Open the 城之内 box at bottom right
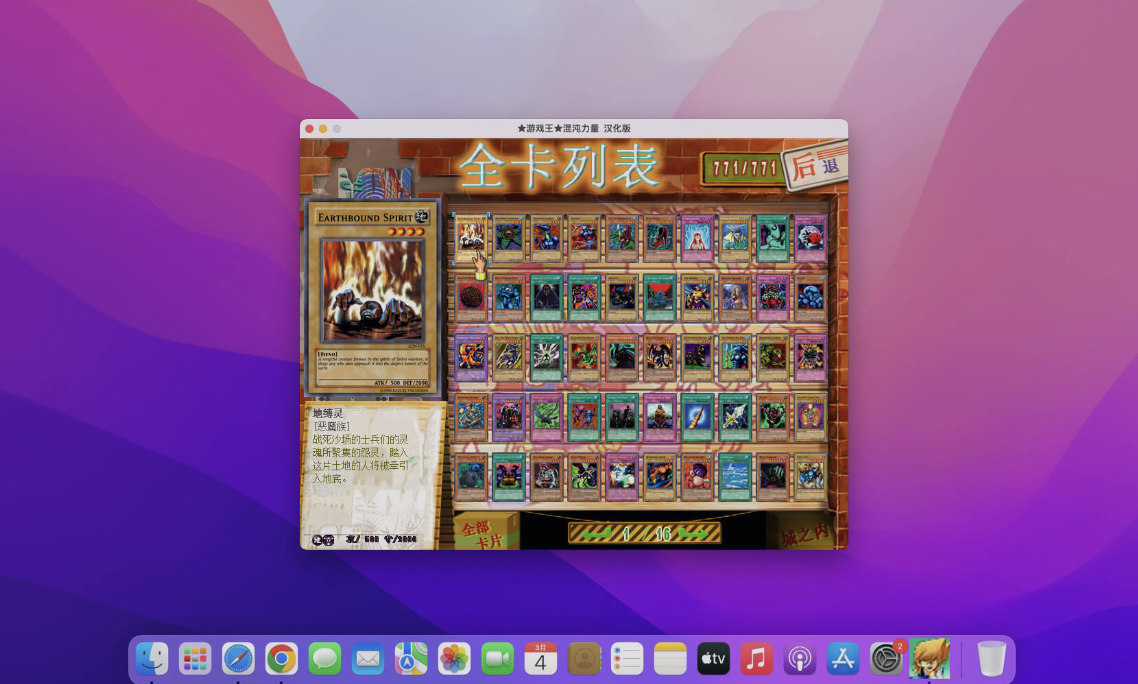The height and width of the screenshot is (684, 1138). point(803,534)
